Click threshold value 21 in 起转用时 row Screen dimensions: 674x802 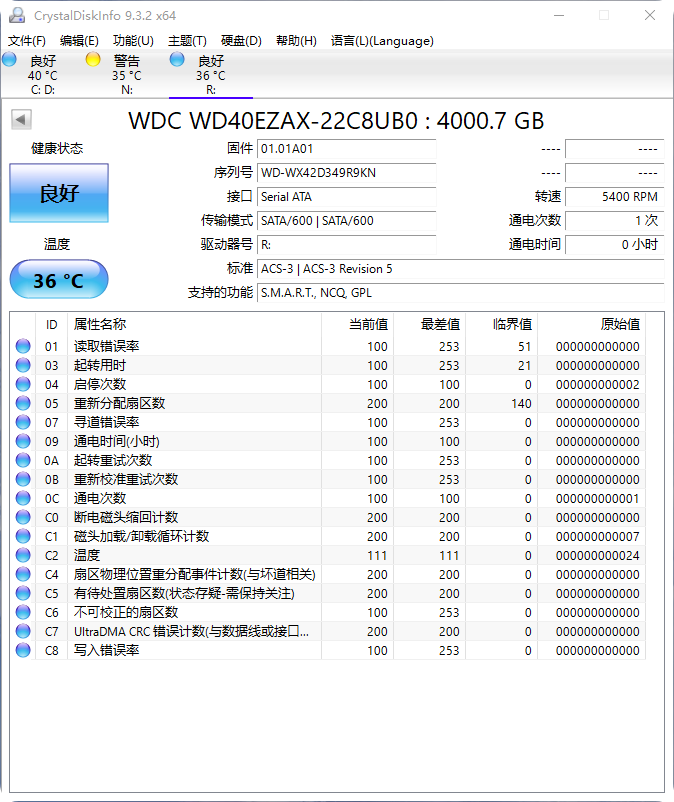tap(525, 366)
